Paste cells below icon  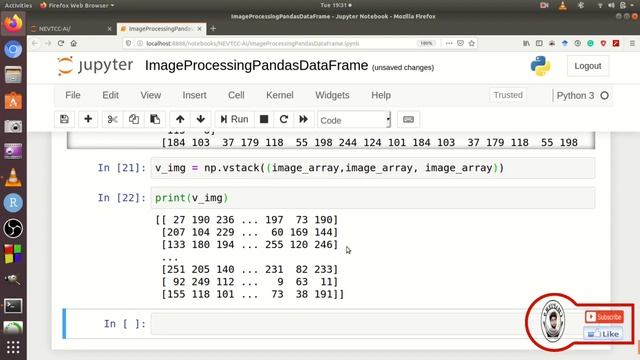click(155, 119)
